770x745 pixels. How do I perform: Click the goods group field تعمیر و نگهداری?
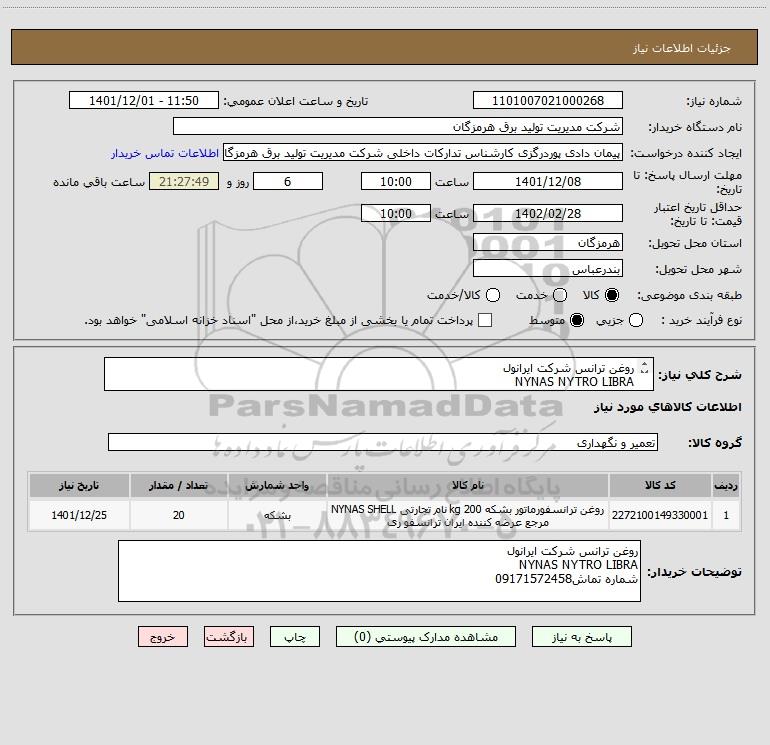pos(383,442)
